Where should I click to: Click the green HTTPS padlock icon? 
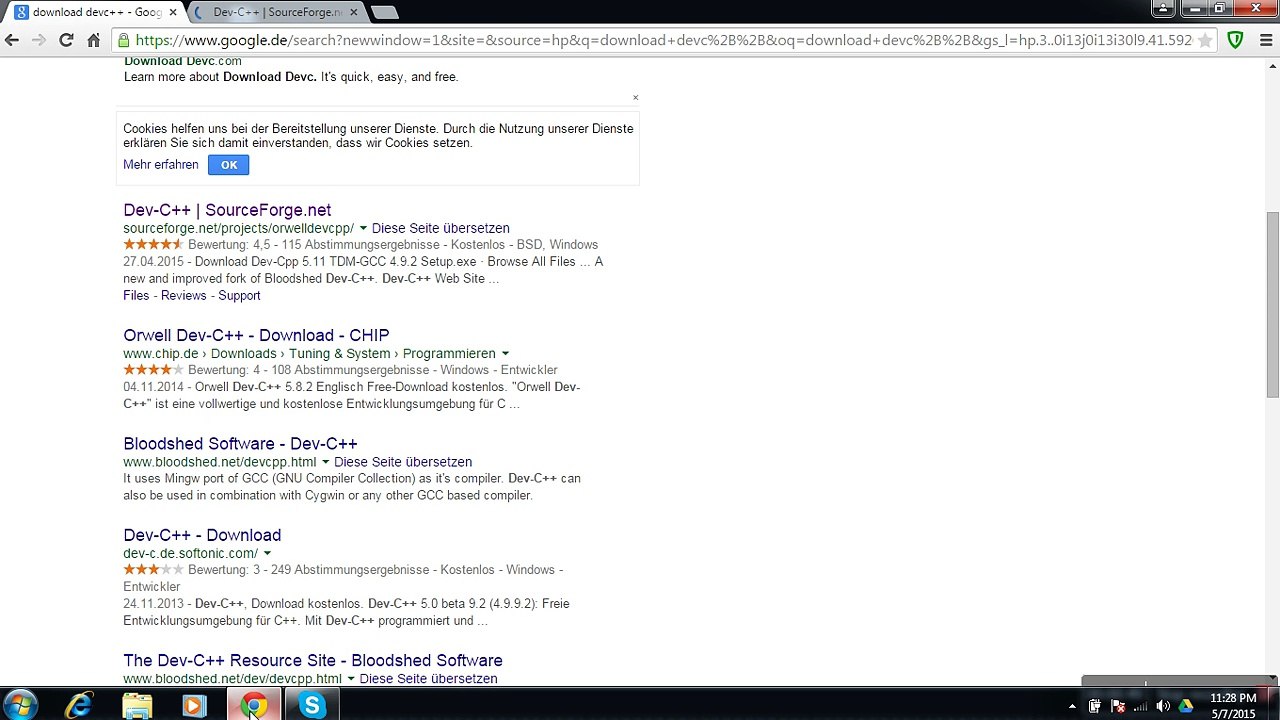click(123, 40)
